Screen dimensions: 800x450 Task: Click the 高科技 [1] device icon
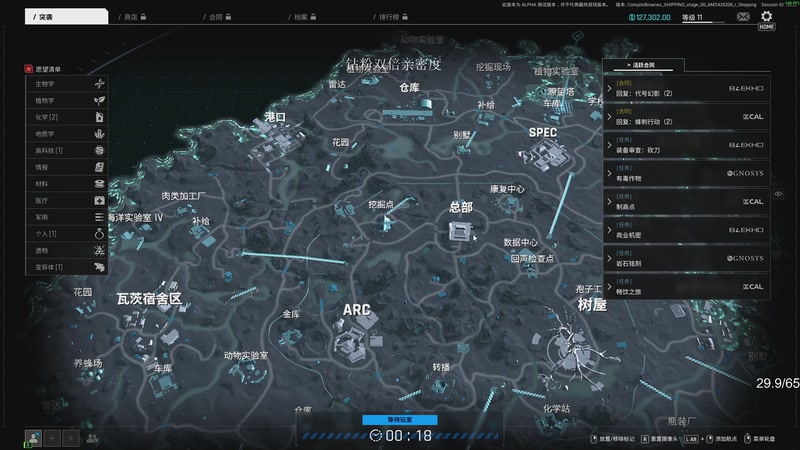tap(99, 151)
